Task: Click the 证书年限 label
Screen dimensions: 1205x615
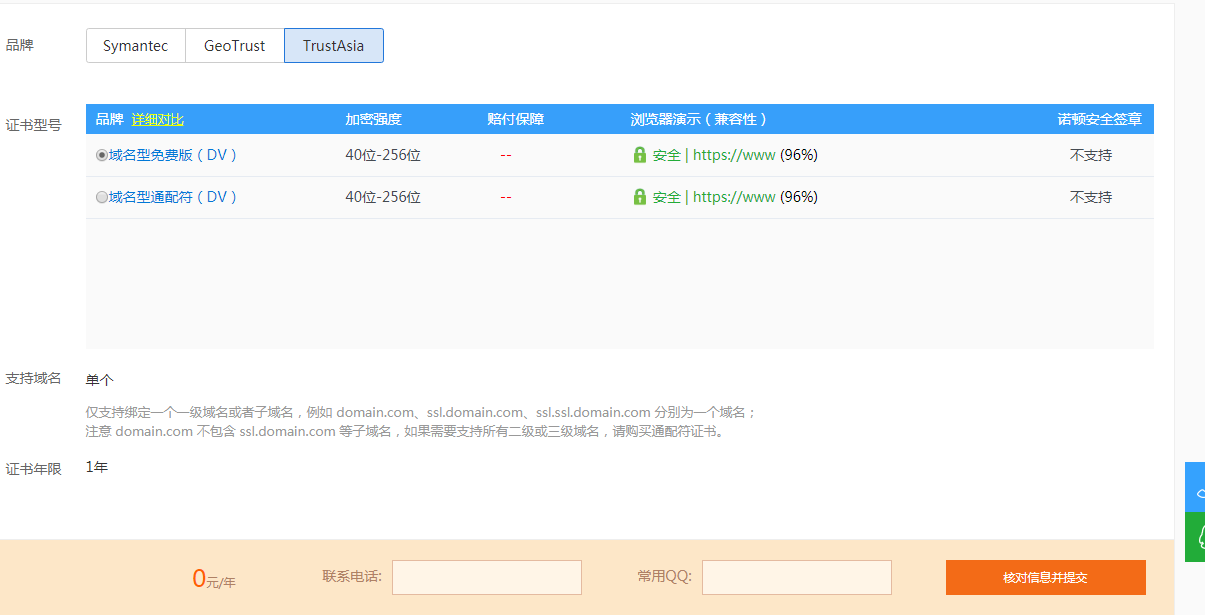Action: click(33, 469)
